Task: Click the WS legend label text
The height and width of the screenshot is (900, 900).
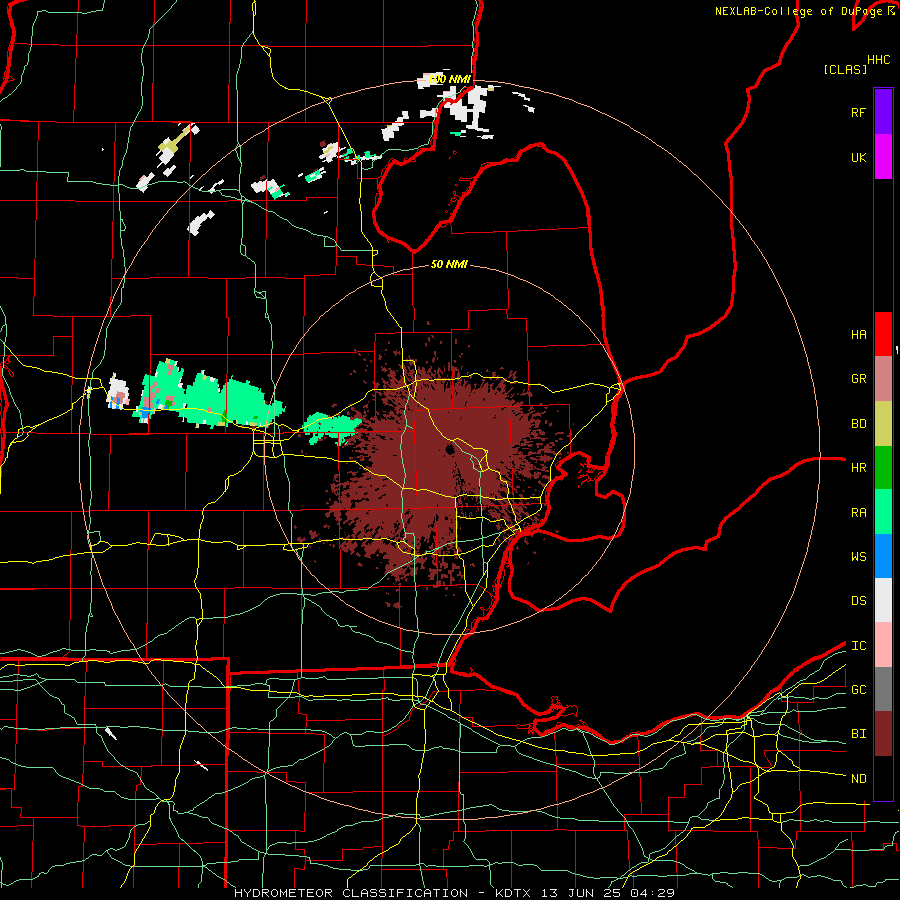Action: (x=858, y=557)
